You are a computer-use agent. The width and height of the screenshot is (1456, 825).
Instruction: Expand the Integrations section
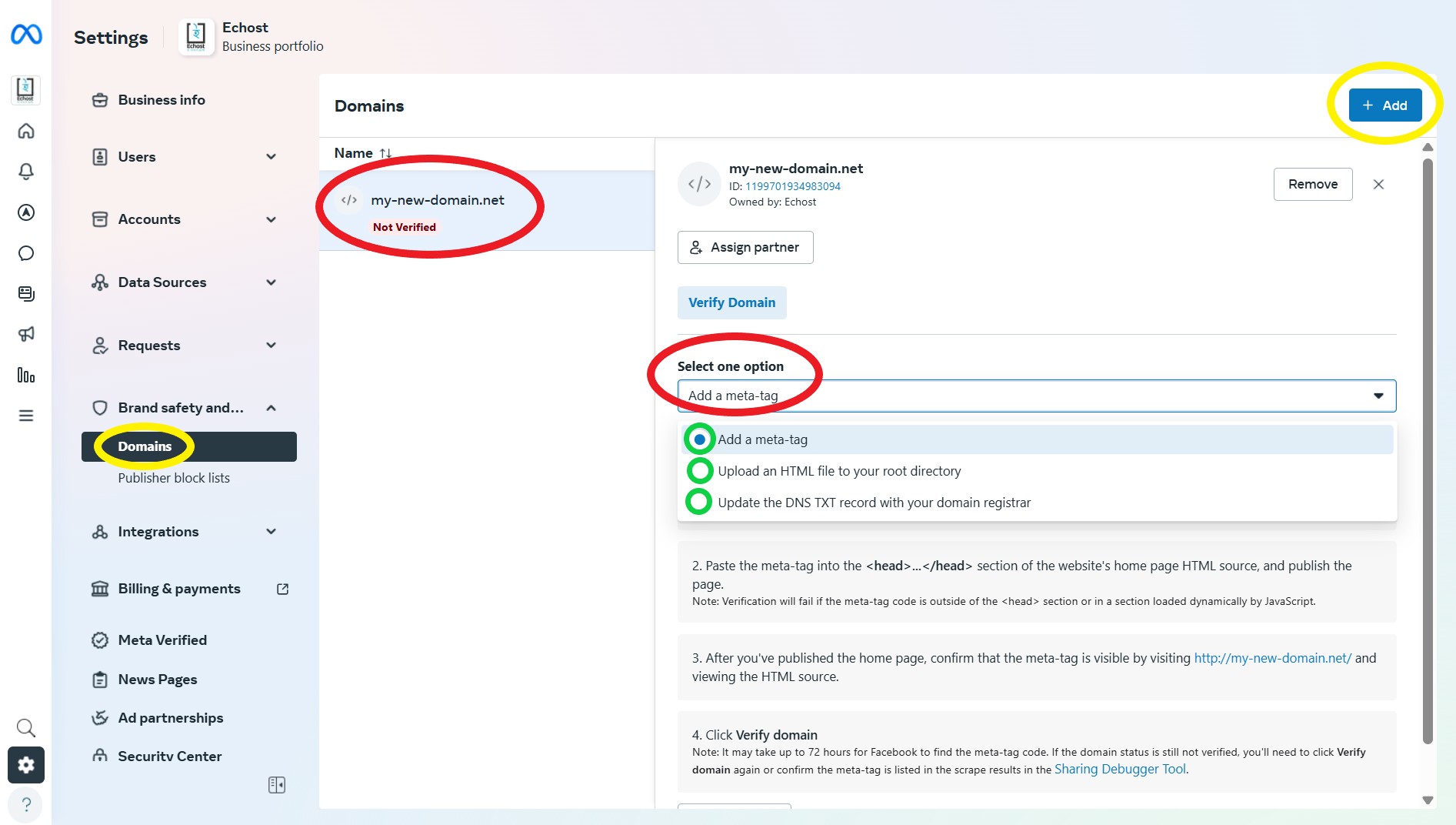coord(185,532)
